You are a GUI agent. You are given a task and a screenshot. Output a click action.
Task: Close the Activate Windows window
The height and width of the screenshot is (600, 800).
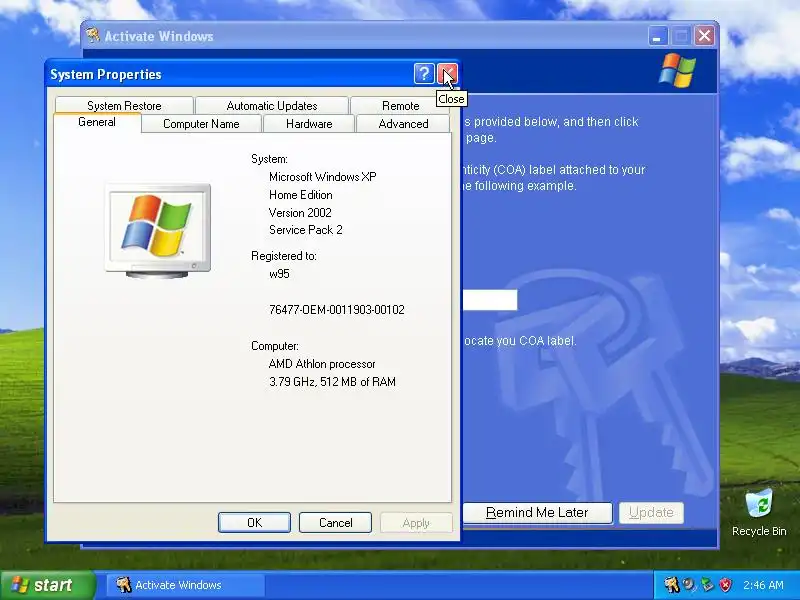[x=705, y=36]
